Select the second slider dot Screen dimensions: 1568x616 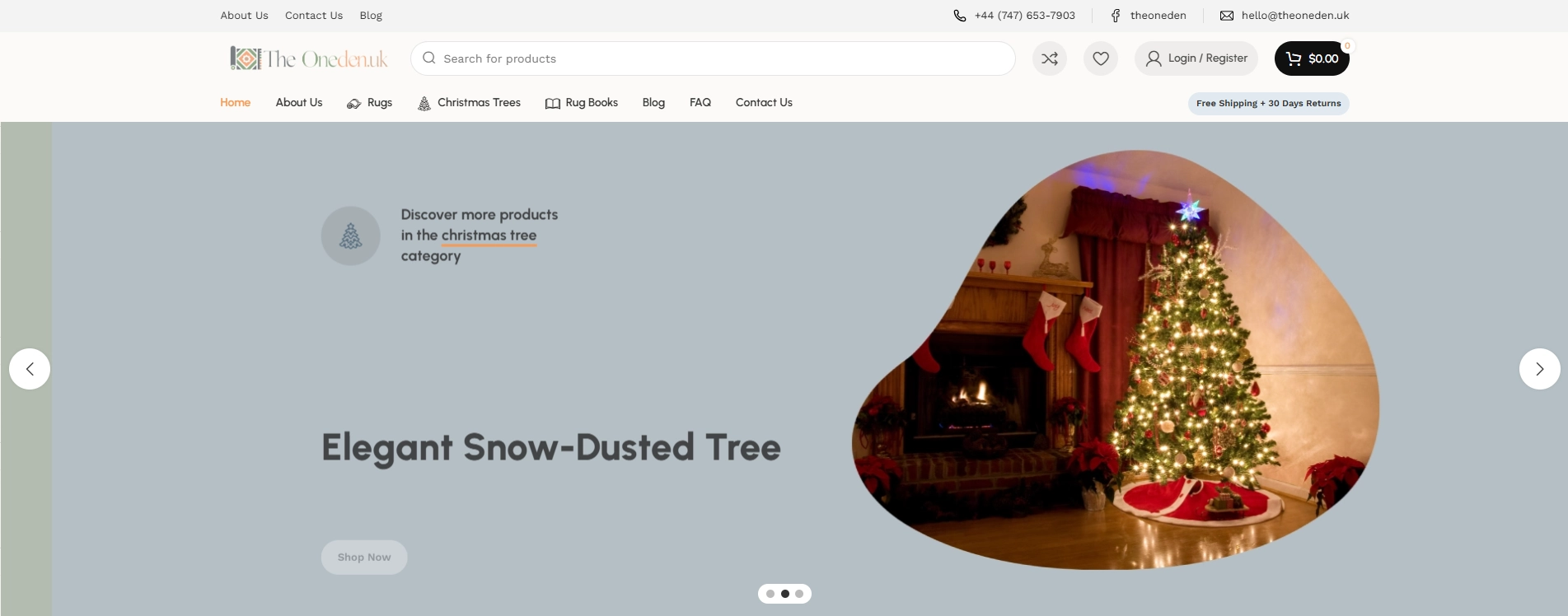tap(785, 594)
